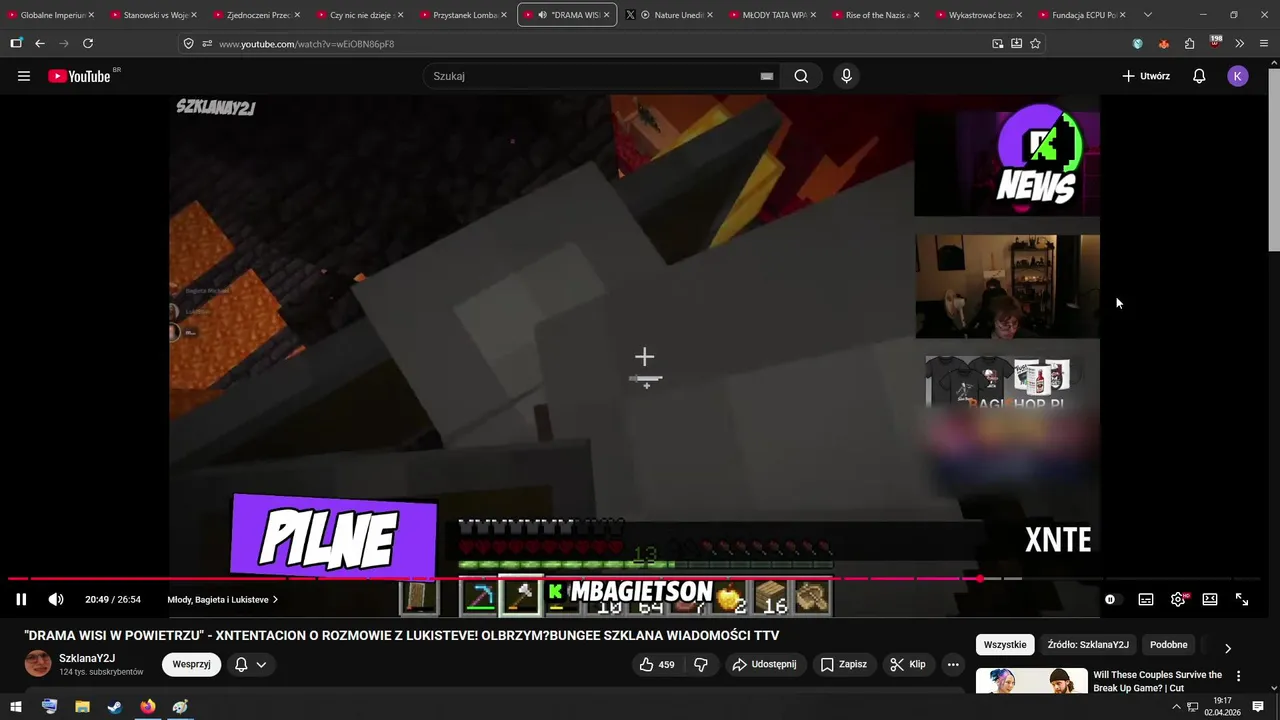This screenshot has width=1280, height=720.
Task: Select the "Źródło: SzklanaY2J" chip
Action: pos(1088,645)
